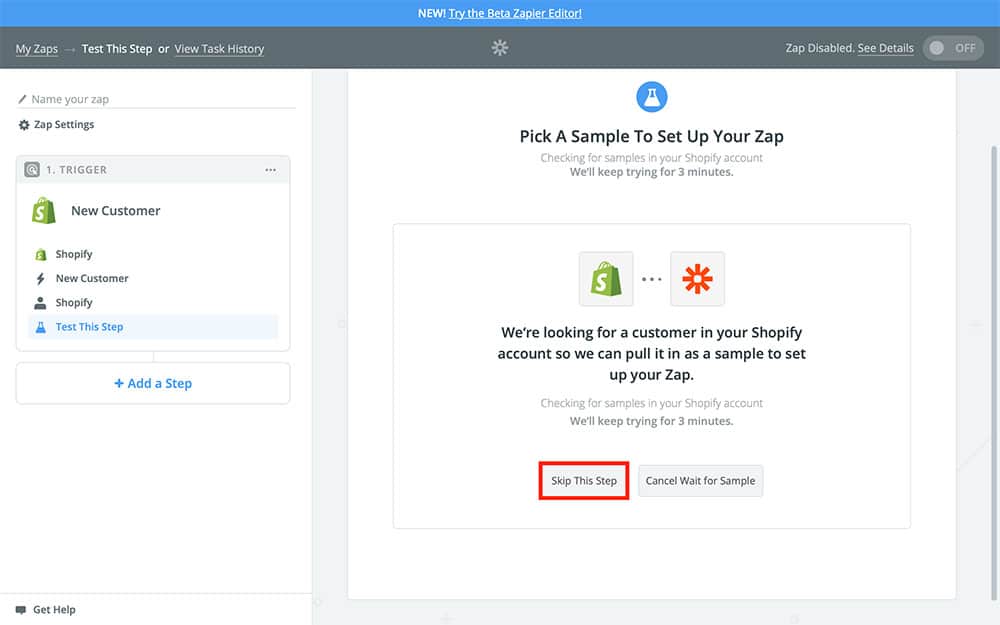Click the trigger step badge icon
This screenshot has height=625, width=1000.
point(32,170)
